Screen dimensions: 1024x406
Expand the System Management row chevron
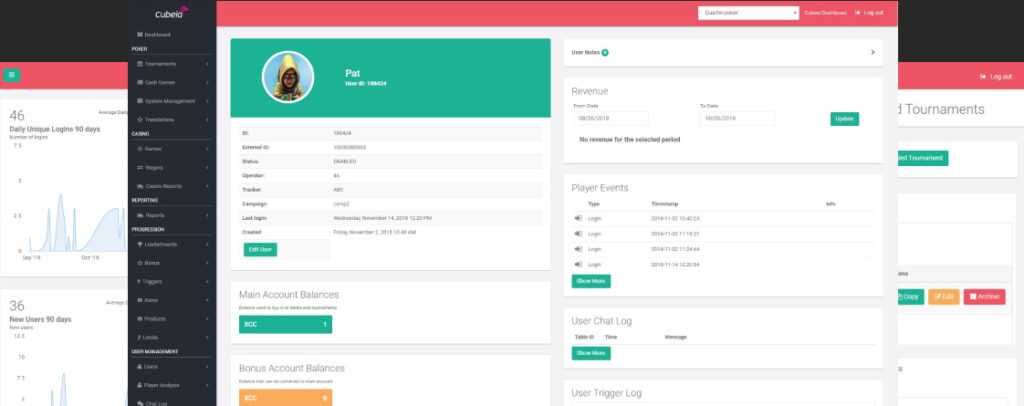208,101
